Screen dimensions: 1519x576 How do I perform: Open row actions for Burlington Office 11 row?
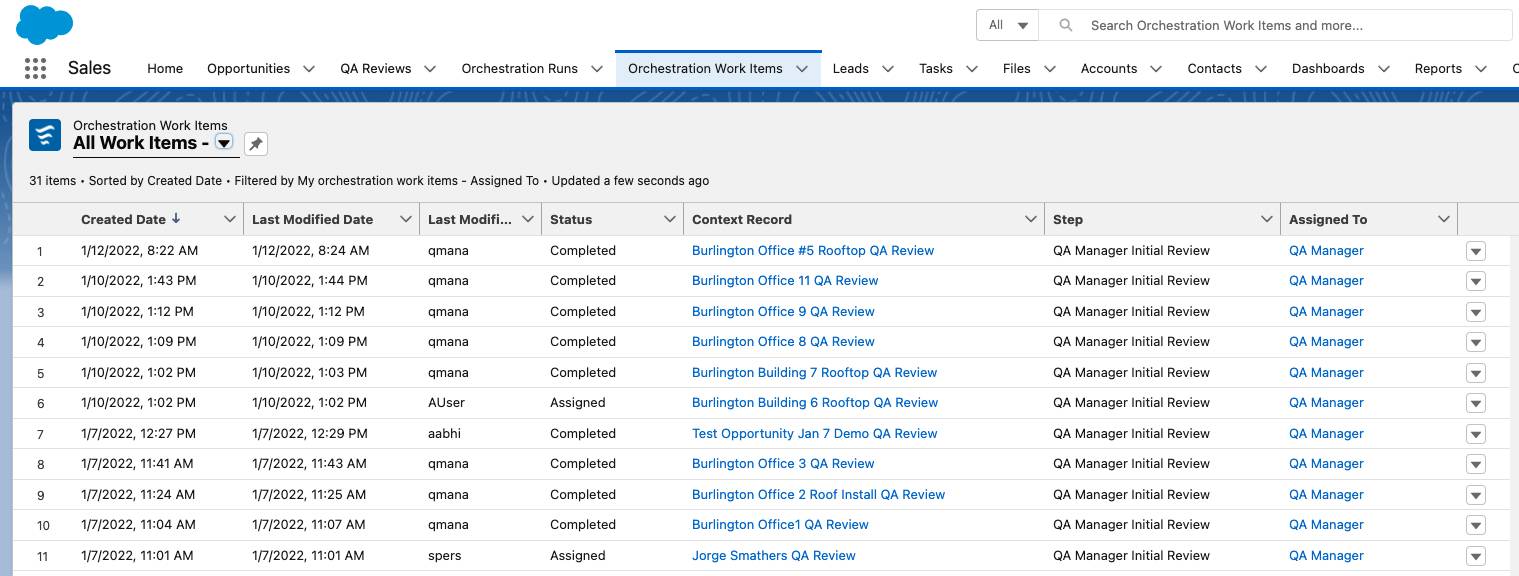point(1475,281)
